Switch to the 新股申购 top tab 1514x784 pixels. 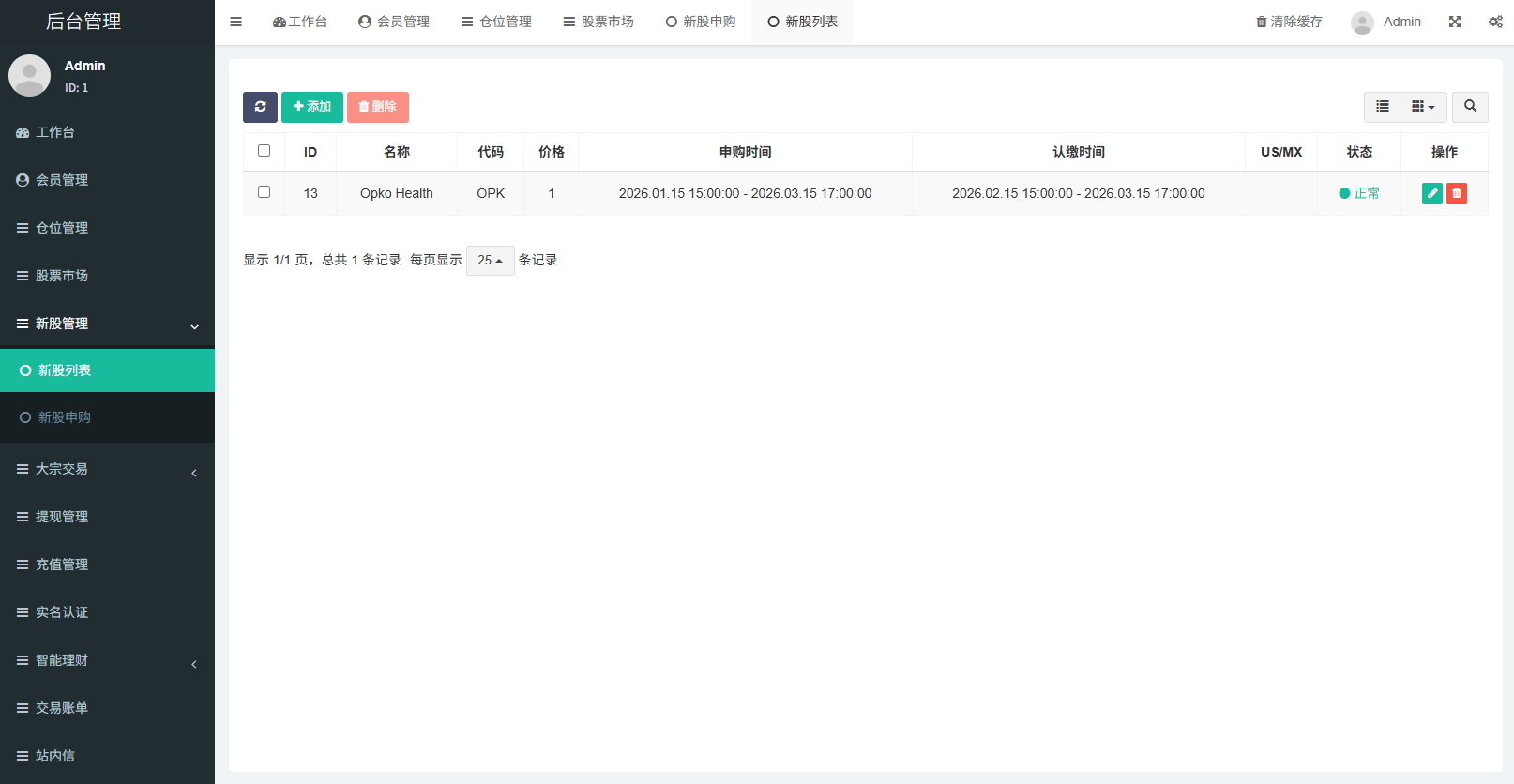point(701,22)
